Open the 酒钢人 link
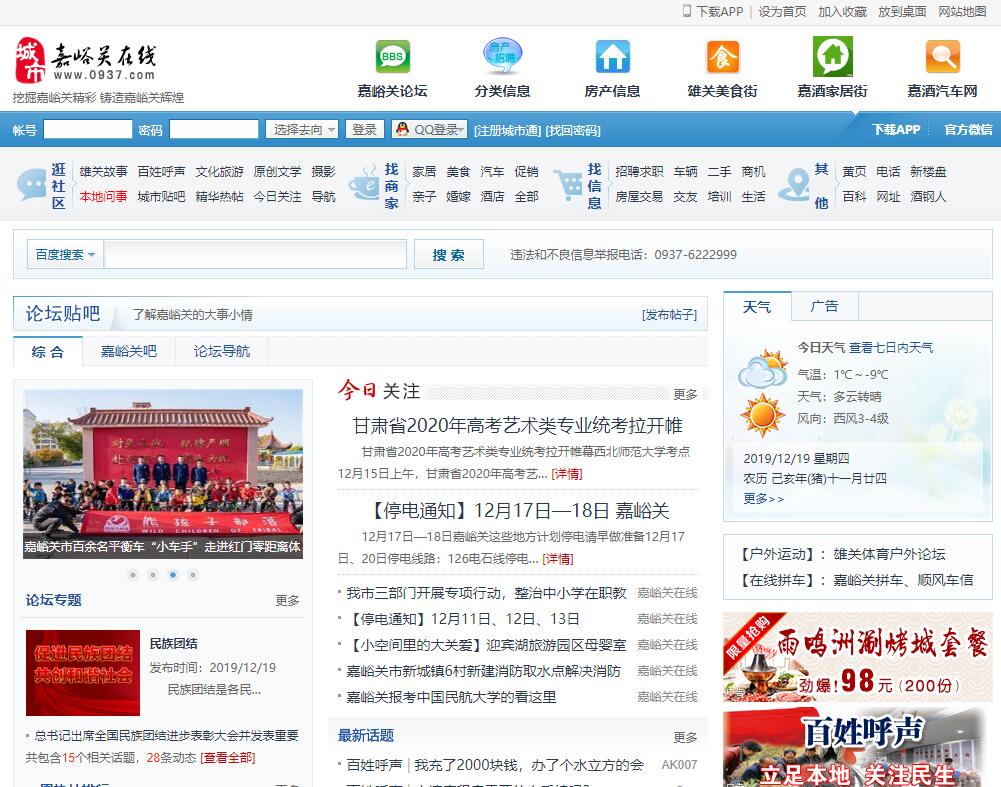The width and height of the screenshot is (1001, 787). [x=928, y=197]
